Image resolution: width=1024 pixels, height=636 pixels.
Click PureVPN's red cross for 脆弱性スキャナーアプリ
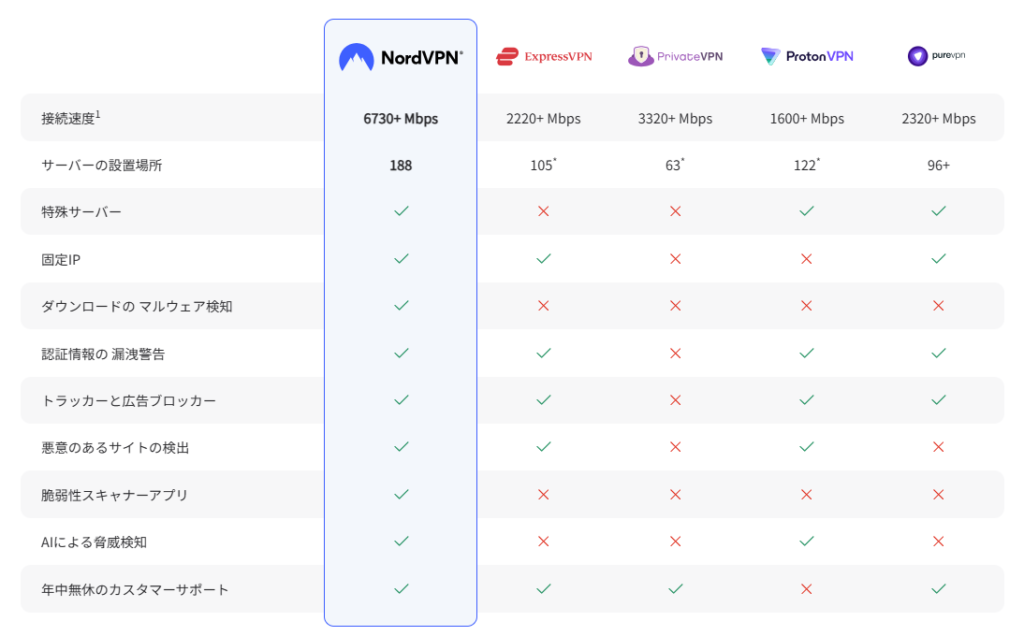pos(938,495)
